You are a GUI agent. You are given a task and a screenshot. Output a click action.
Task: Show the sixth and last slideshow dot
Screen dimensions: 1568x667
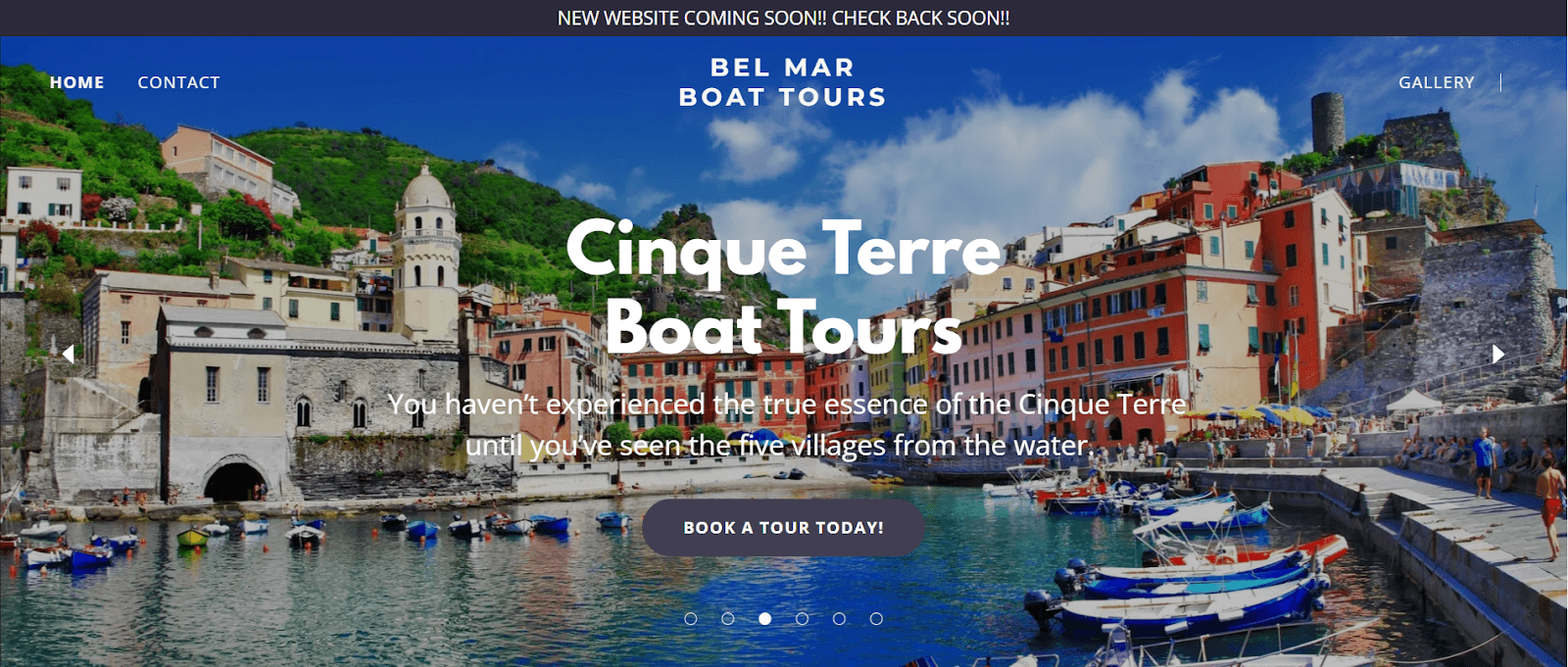coord(877,619)
